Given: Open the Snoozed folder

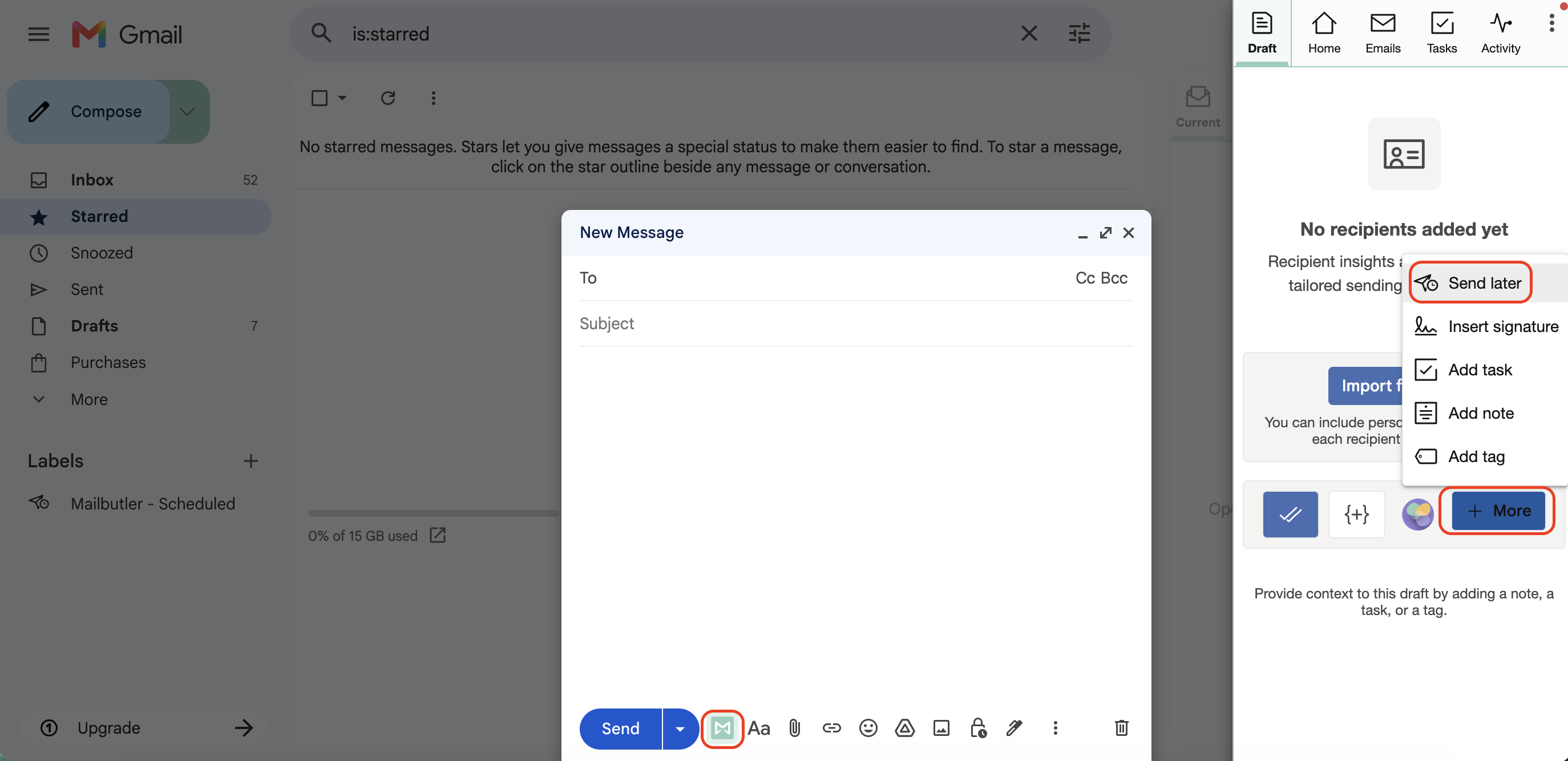Looking at the screenshot, I should (135, 253).
